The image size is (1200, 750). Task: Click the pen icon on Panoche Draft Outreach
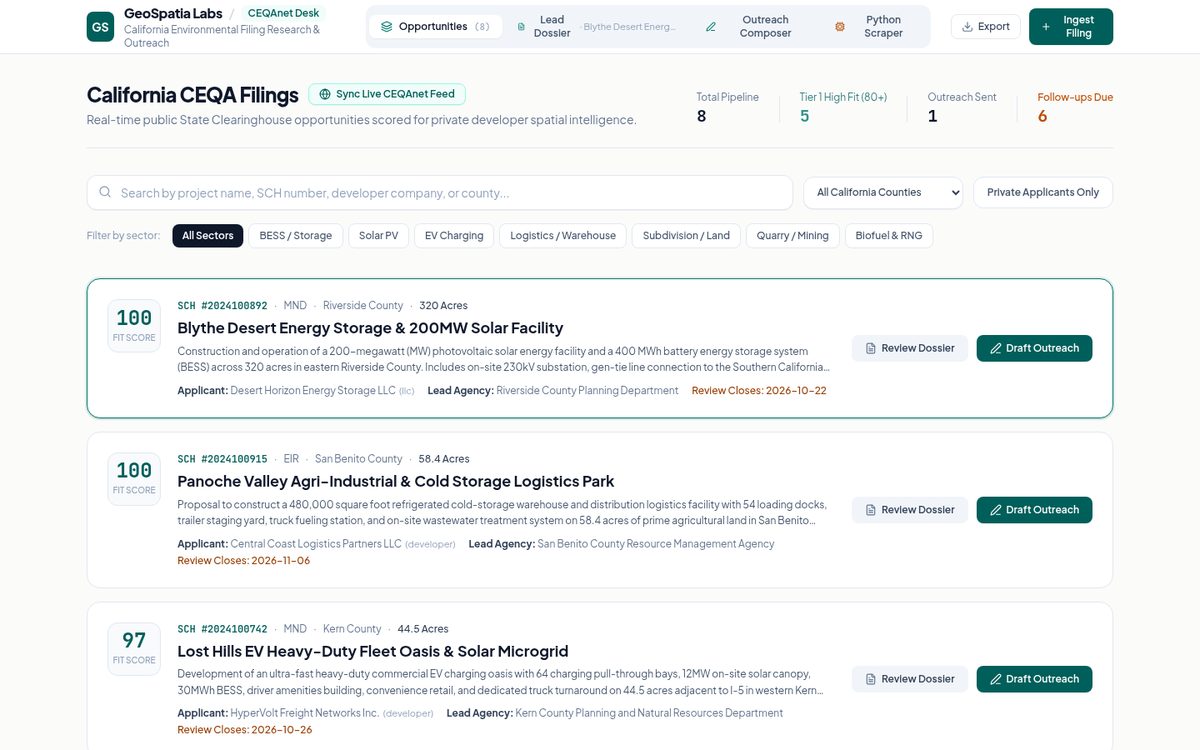996,510
